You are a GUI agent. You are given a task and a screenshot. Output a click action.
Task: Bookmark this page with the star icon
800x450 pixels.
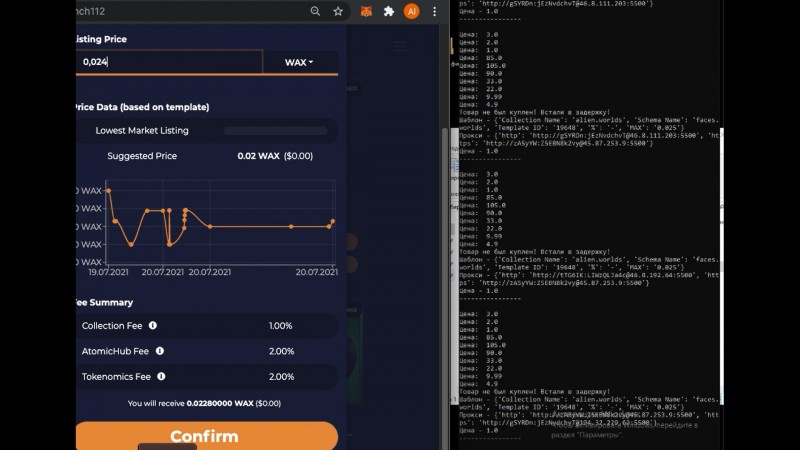coord(338,11)
